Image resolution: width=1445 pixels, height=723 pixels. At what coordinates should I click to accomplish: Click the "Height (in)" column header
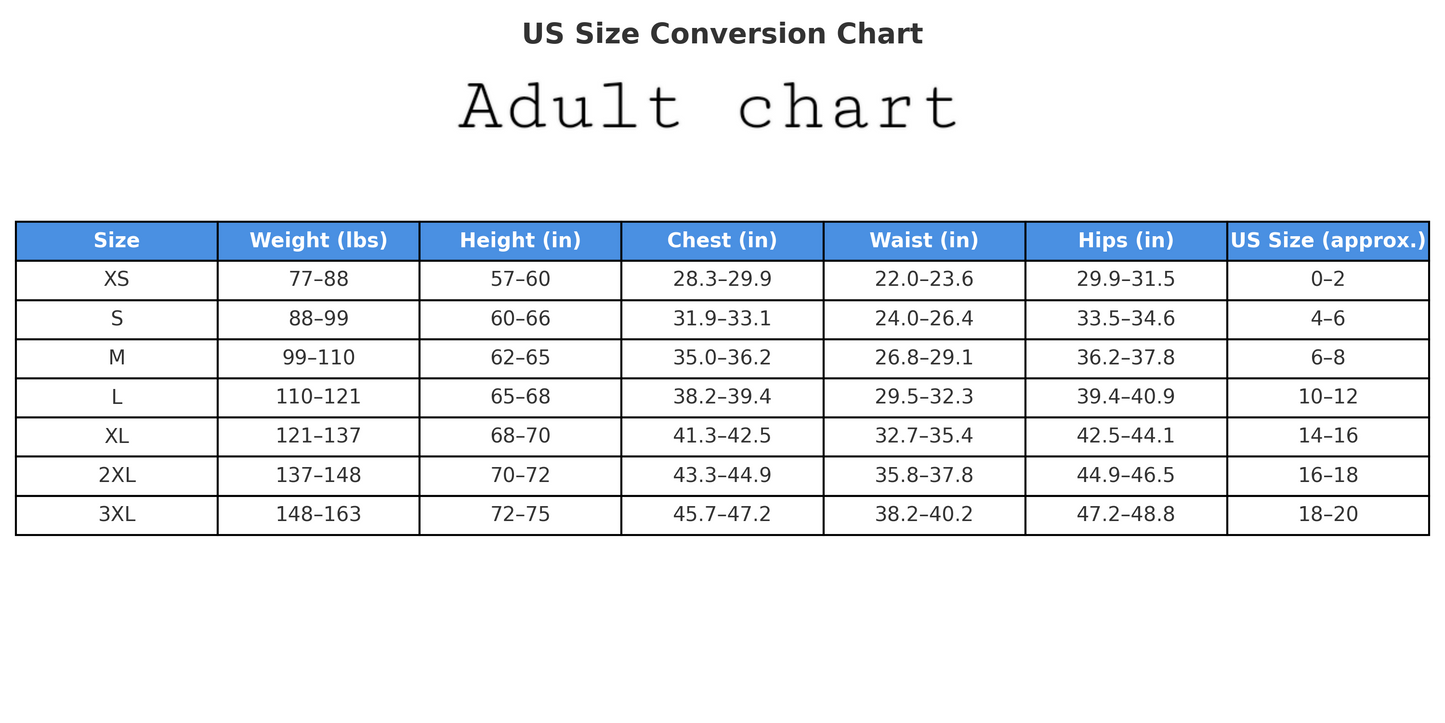point(520,241)
